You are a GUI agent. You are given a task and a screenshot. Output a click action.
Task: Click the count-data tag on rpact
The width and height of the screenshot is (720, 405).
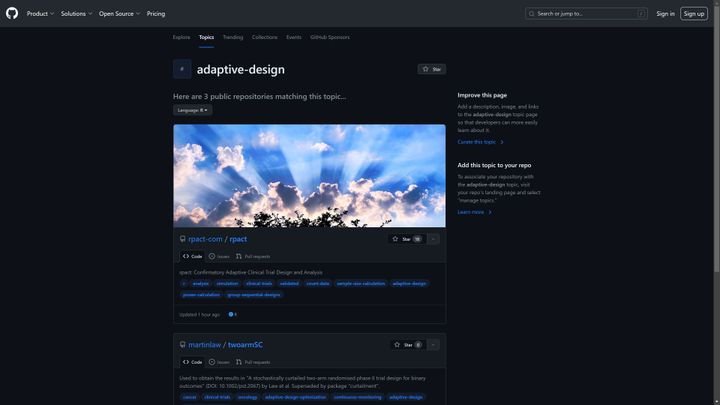coord(318,283)
